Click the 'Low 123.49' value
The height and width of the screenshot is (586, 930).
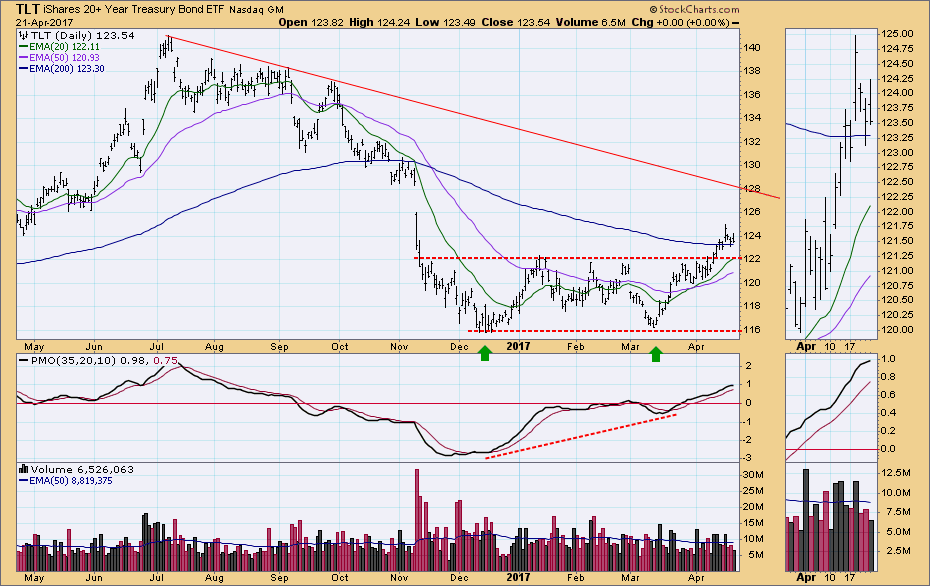(443, 23)
